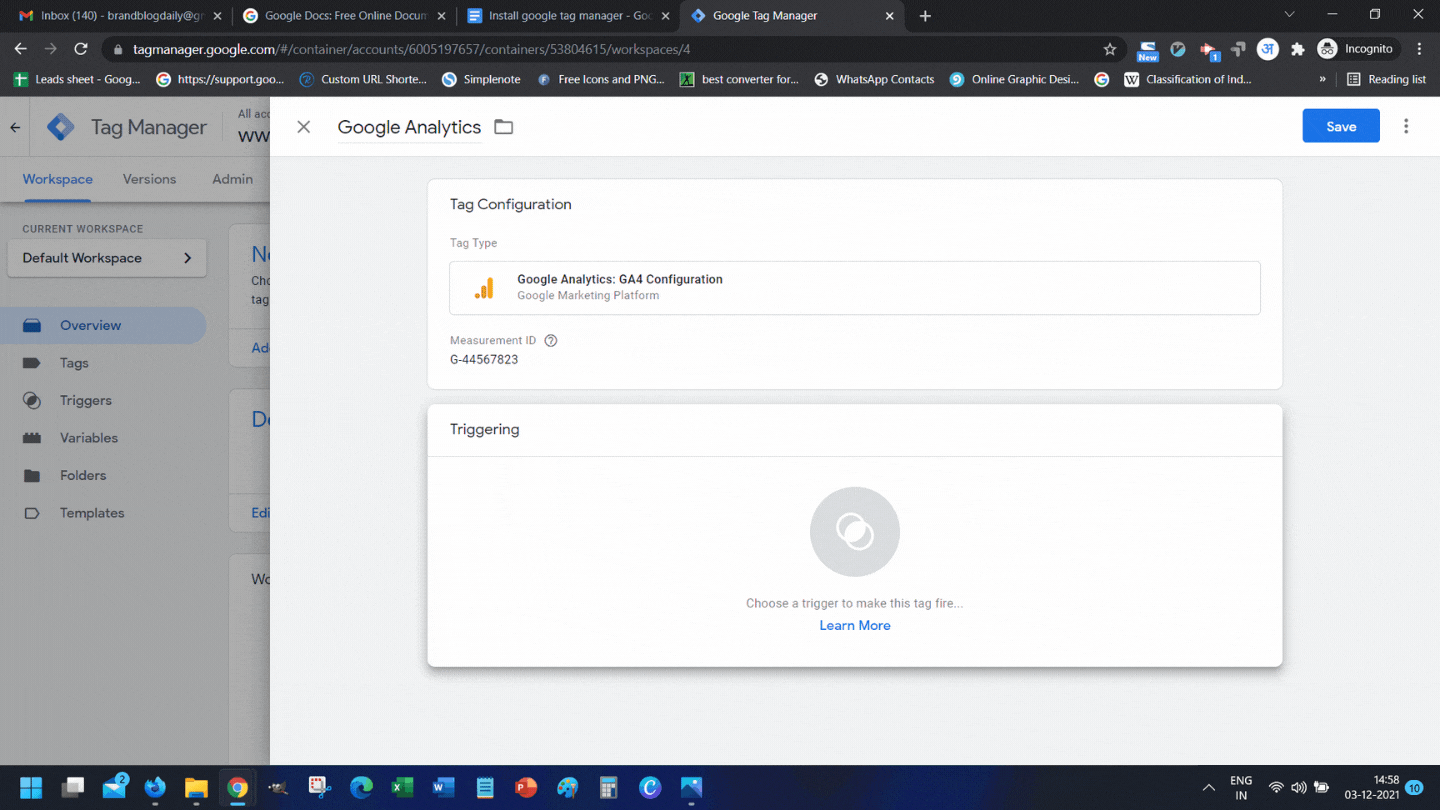Image resolution: width=1440 pixels, height=810 pixels.
Task: Show hidden system tray icons
Action: pos(1208,788)
